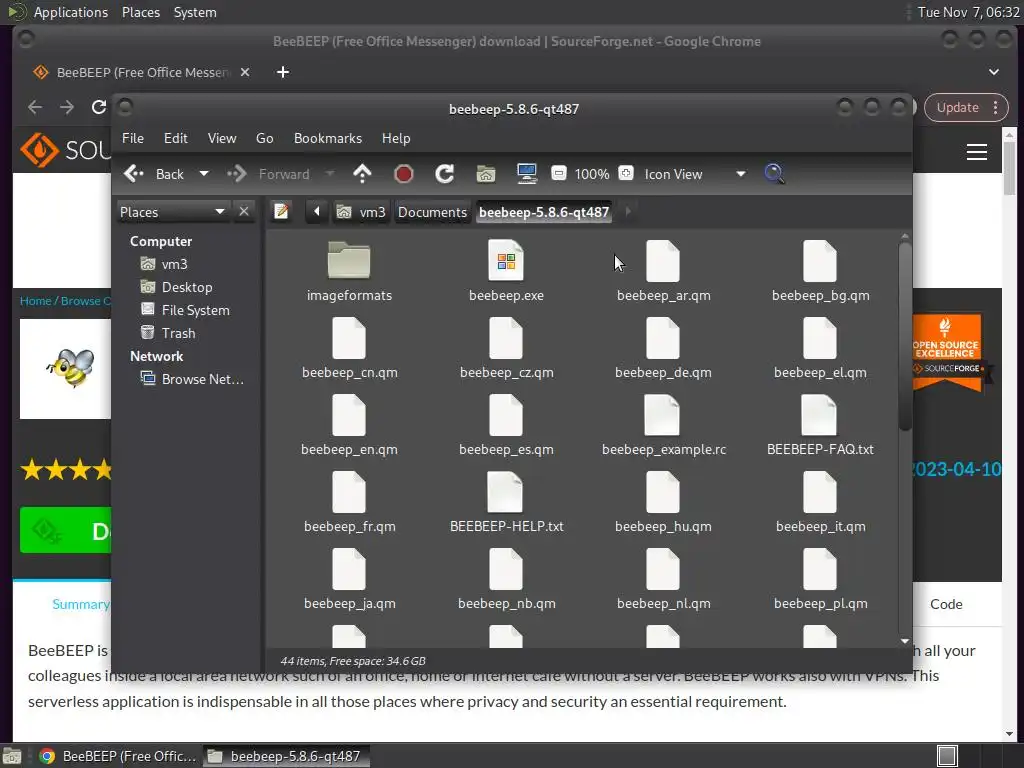Open Bookmarks menu
Image resolution: width=1024 pixels, height=768 pixels.
[328, 138]
